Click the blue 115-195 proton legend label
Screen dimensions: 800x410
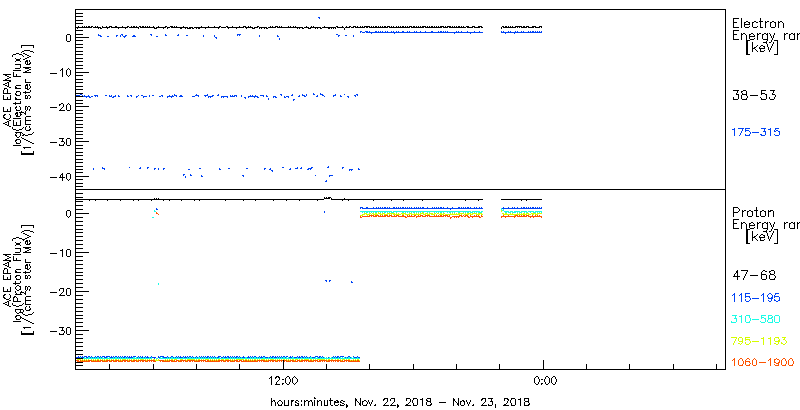pos(756,298)
